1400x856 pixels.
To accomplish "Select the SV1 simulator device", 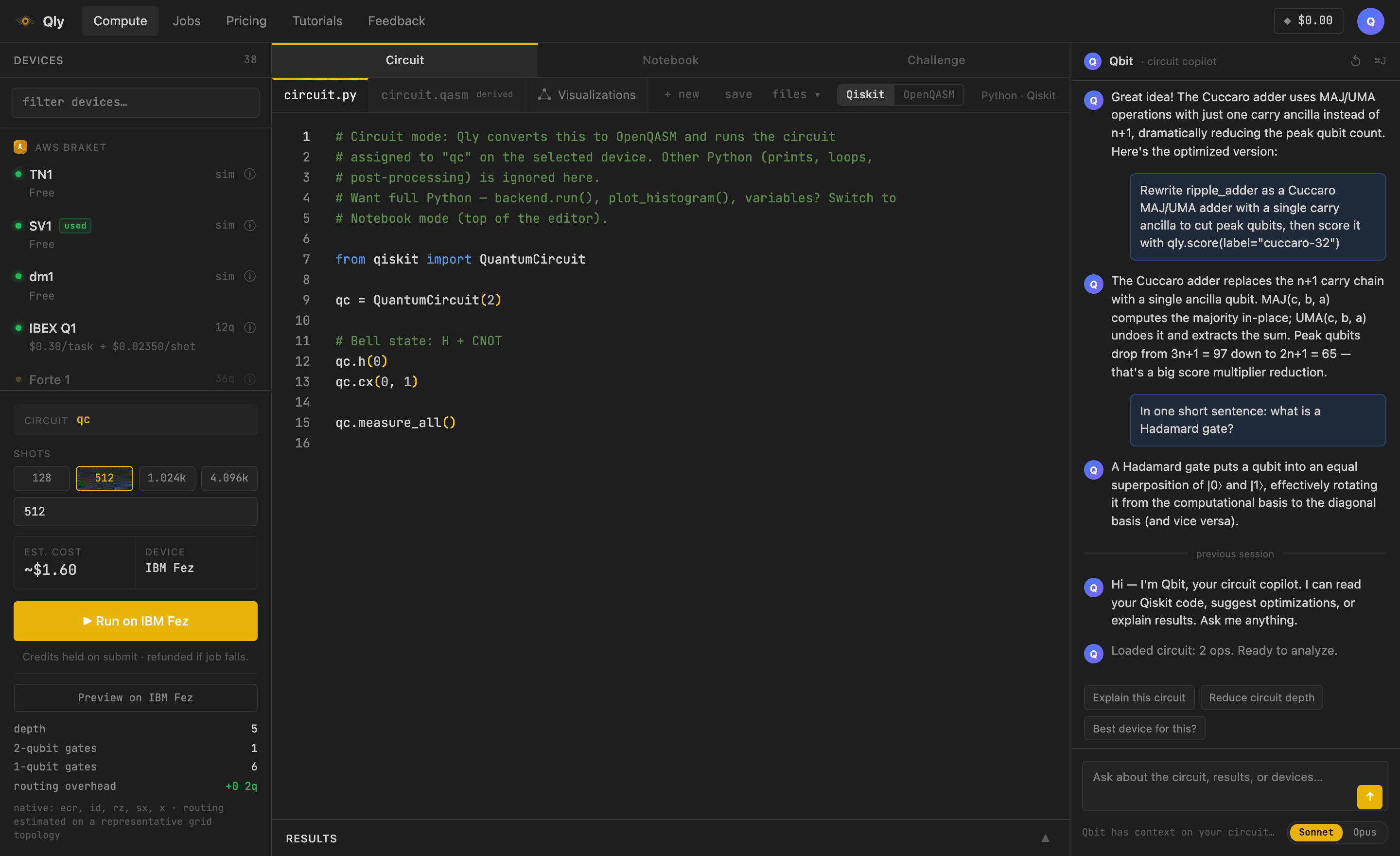I will pyautogui.click(x=135, y=234).
